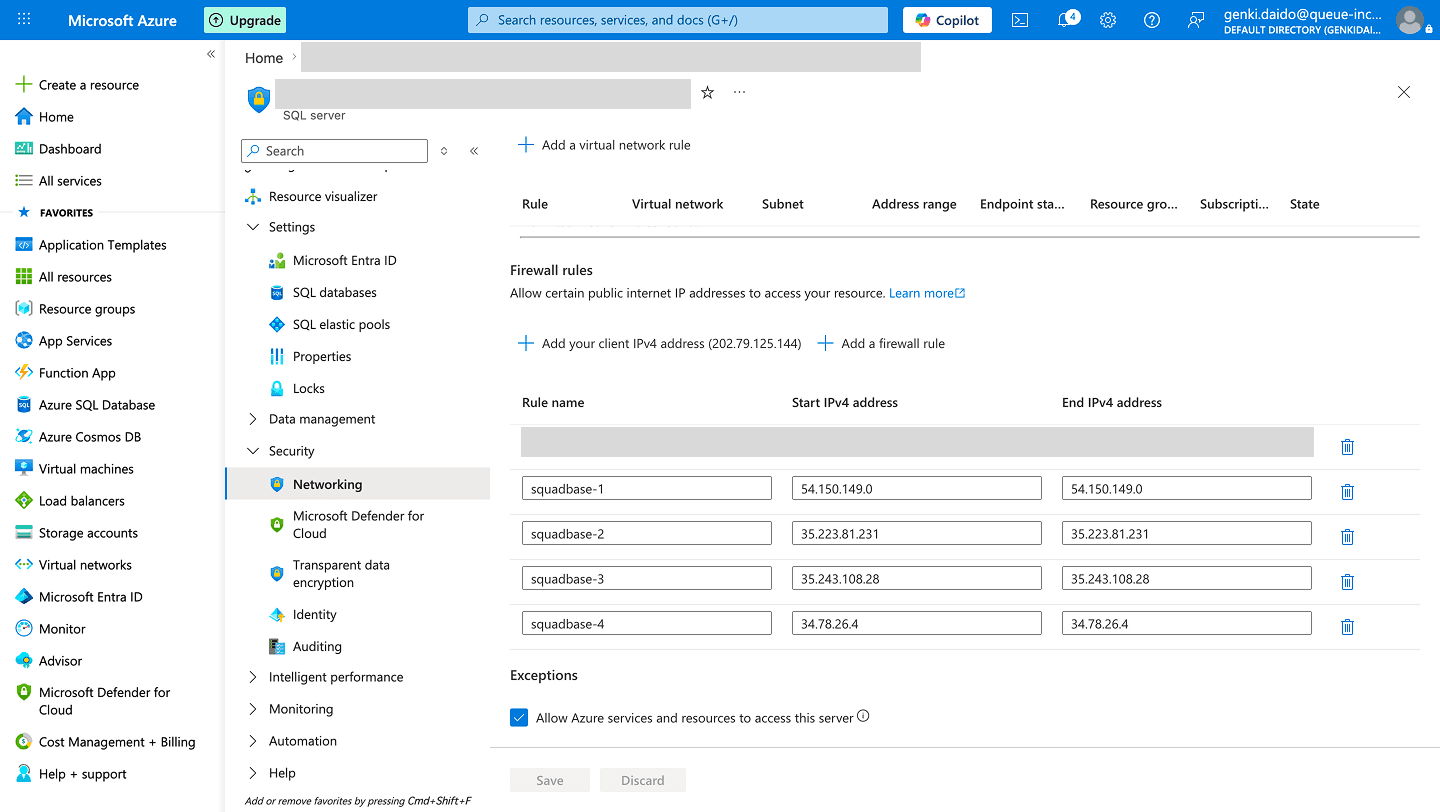Click the Dashboard icon in sidebar
The width and height of the screenshot is (1440, 812).
click(24, 149)
